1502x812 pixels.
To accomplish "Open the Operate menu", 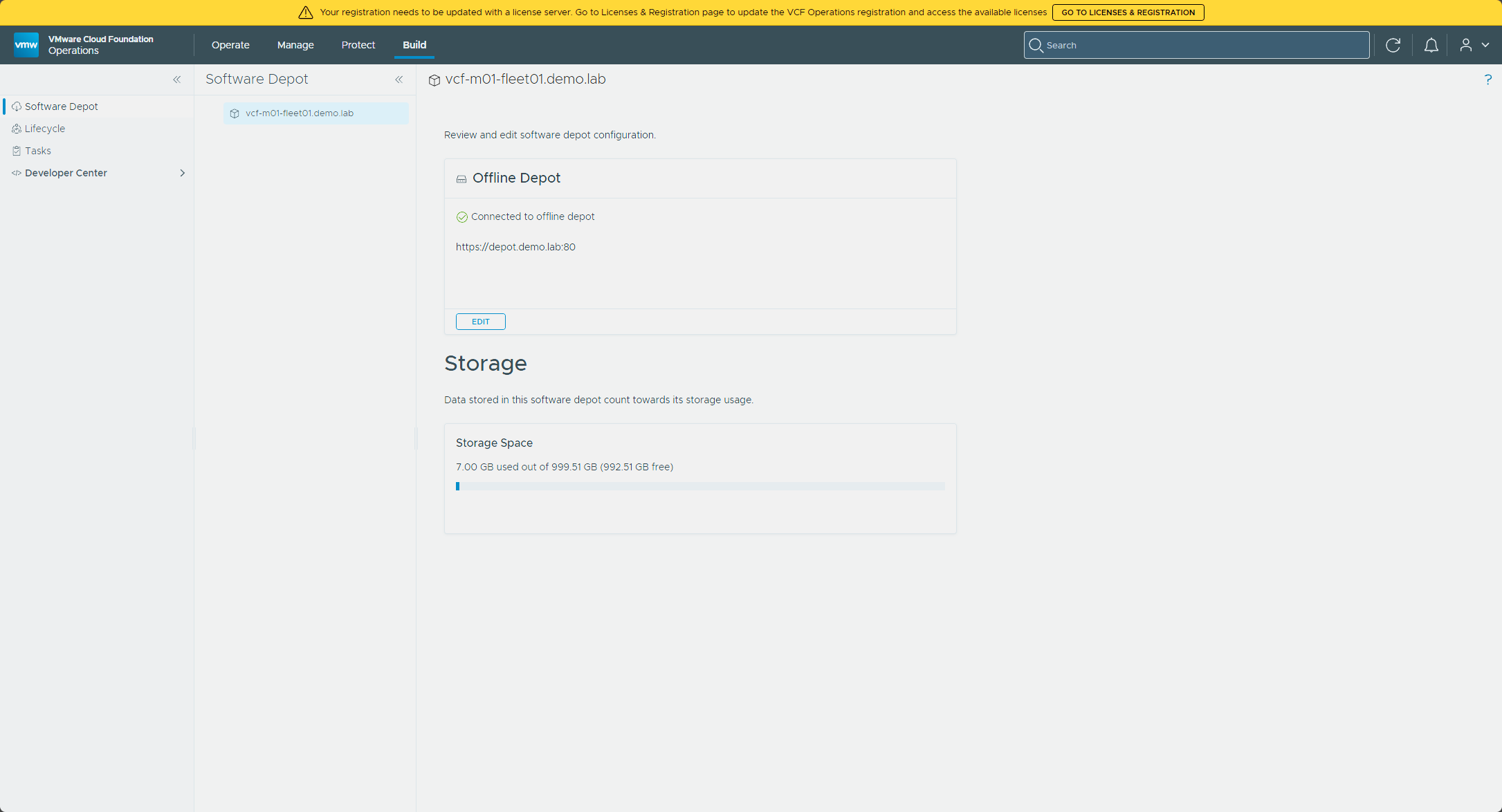I will coord(230,45).
